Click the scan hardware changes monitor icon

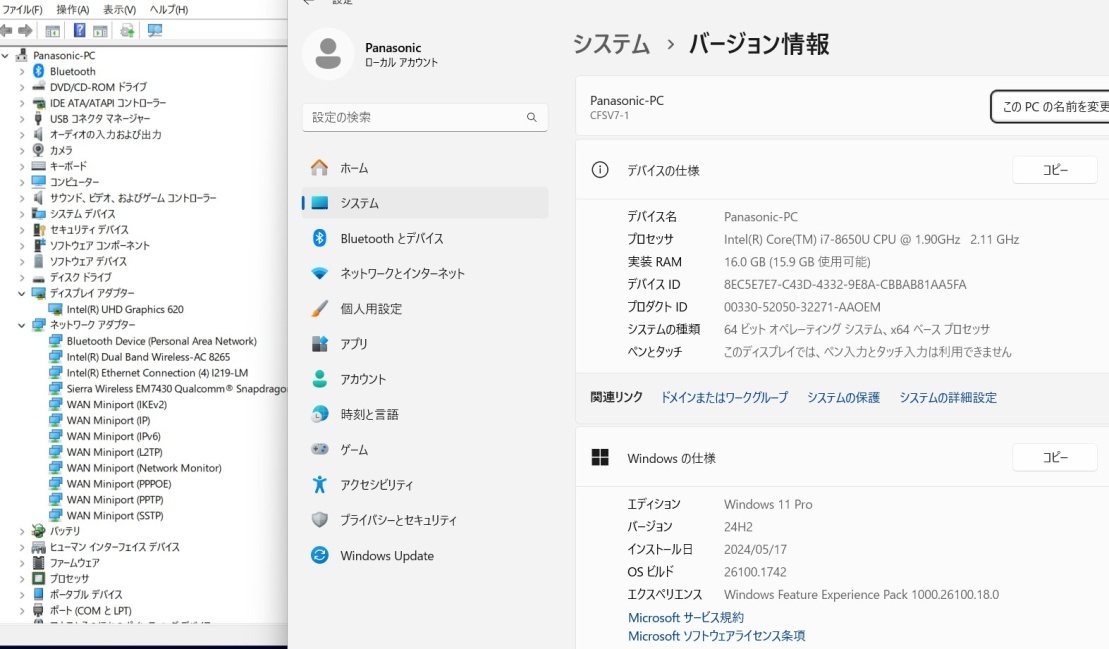pyautogui.click(x=155, y=30)
